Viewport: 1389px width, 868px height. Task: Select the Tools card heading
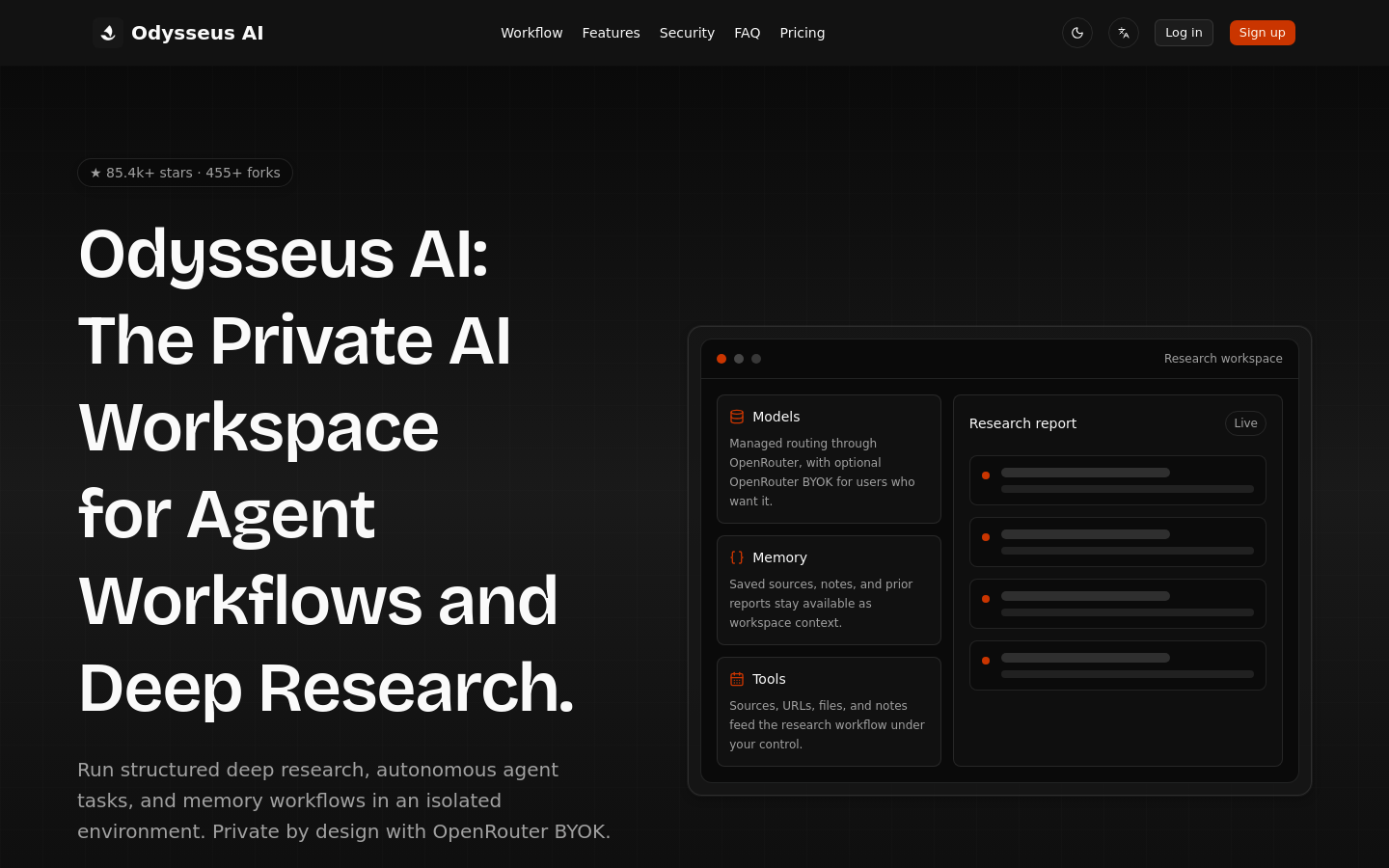click(769, 679)
